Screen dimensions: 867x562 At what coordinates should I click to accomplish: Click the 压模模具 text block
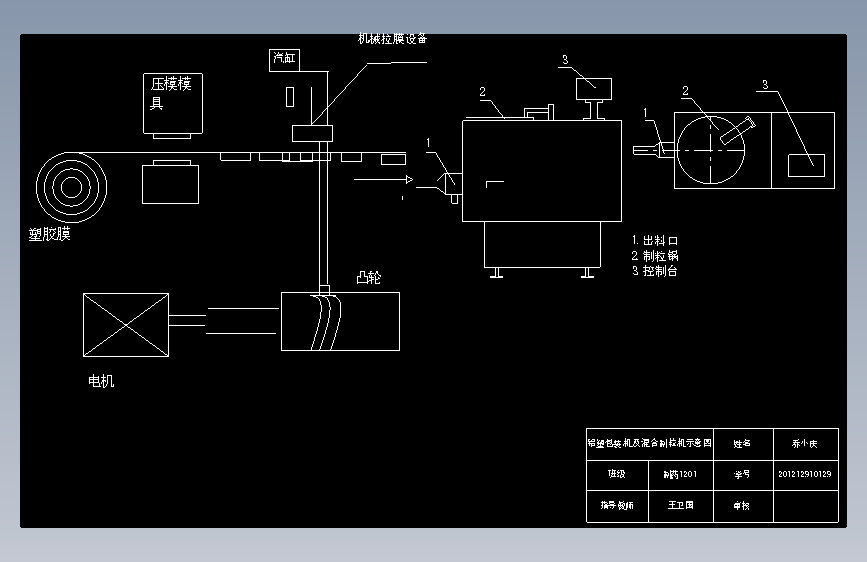[x=171, y=93]
